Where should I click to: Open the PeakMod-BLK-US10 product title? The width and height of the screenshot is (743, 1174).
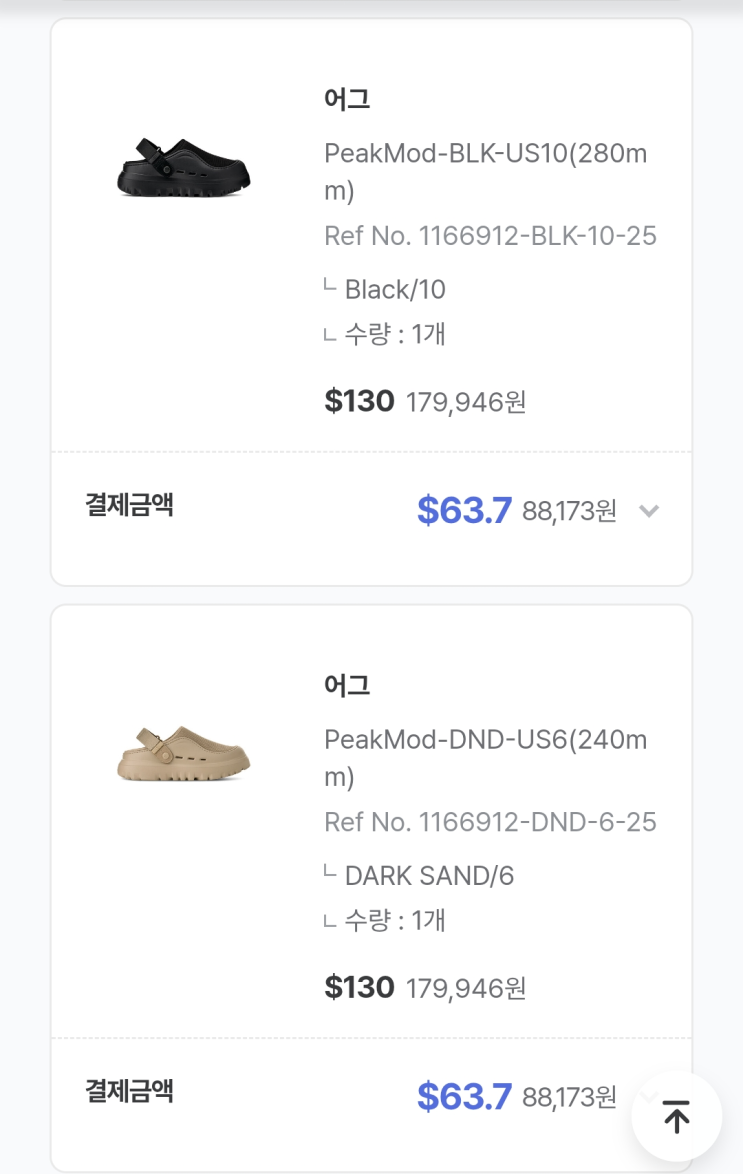[x=486, y=172]
